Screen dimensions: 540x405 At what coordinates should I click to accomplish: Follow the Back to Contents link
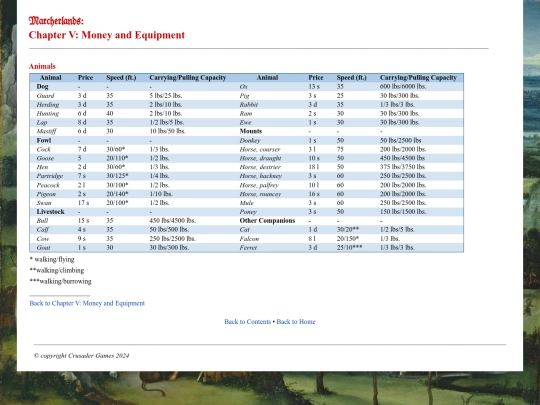pyautogui.click(x=247, y=322)
